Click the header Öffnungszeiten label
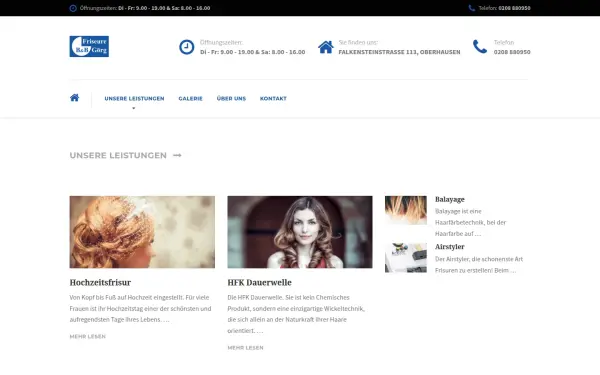This screenshot has width=600, height=375. click(221, 42)
